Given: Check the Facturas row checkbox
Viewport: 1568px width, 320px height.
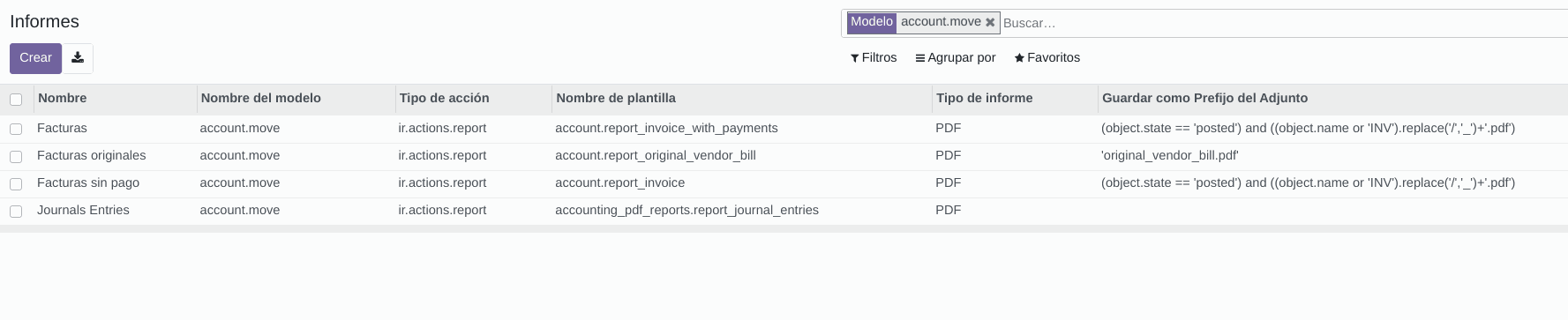Looking at the screenshot, I should coord(16,129).
